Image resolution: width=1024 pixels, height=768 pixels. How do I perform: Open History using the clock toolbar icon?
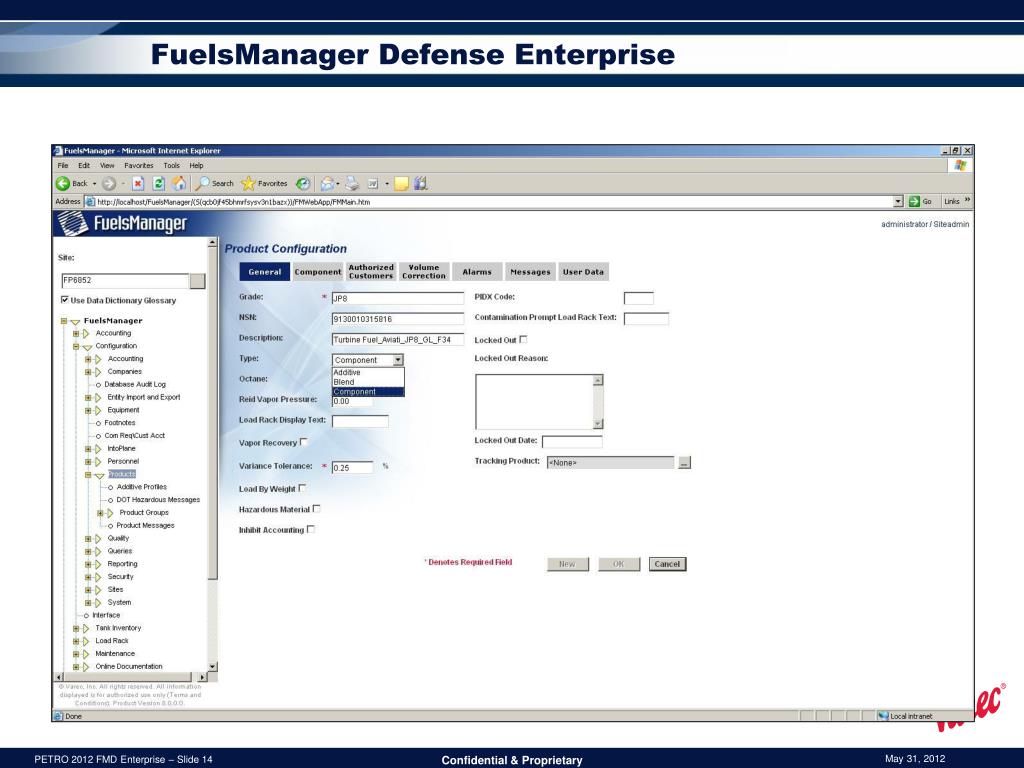click(302, 184)
